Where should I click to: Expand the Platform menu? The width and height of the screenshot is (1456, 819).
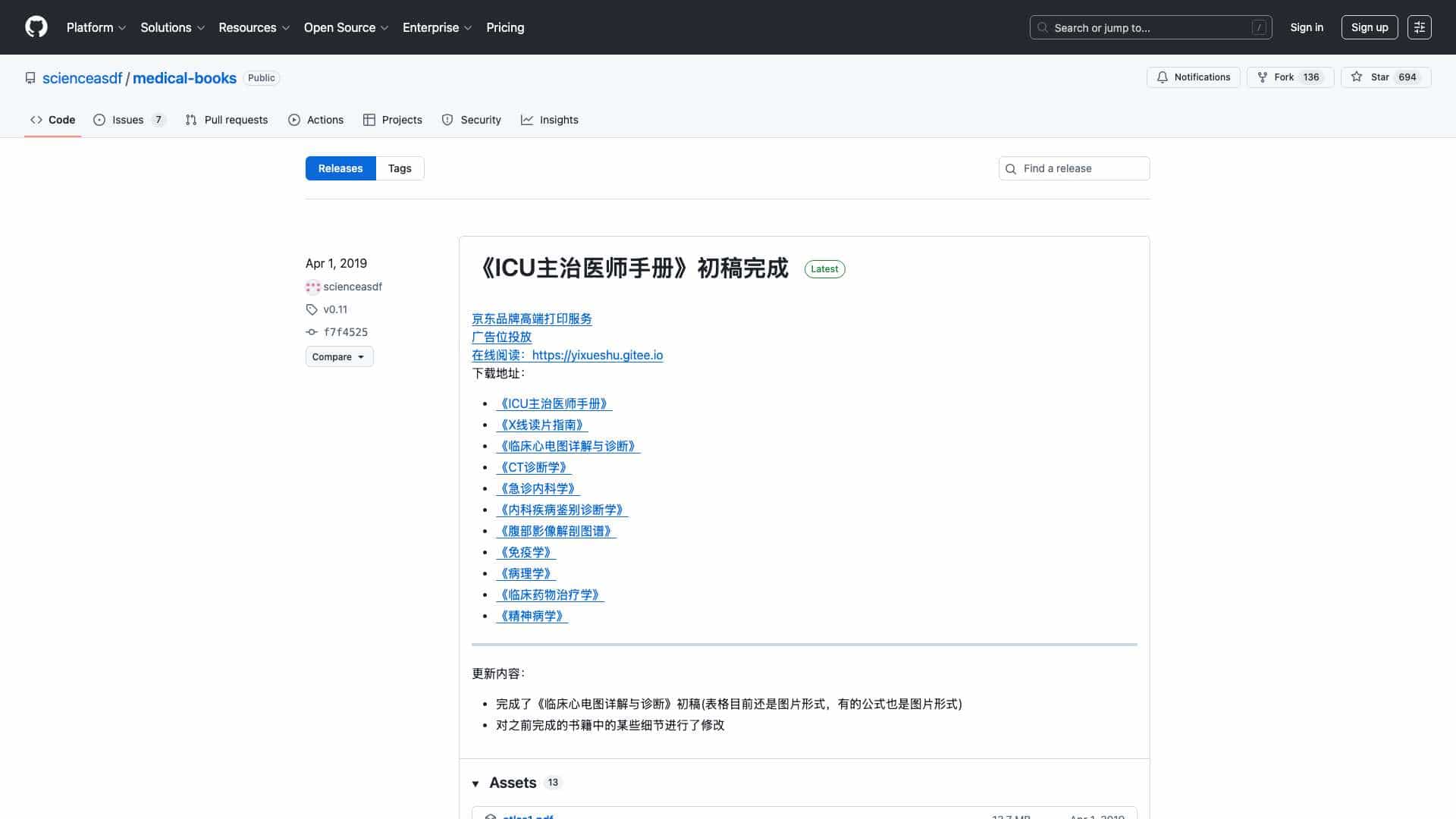click(x=96, y=27)
